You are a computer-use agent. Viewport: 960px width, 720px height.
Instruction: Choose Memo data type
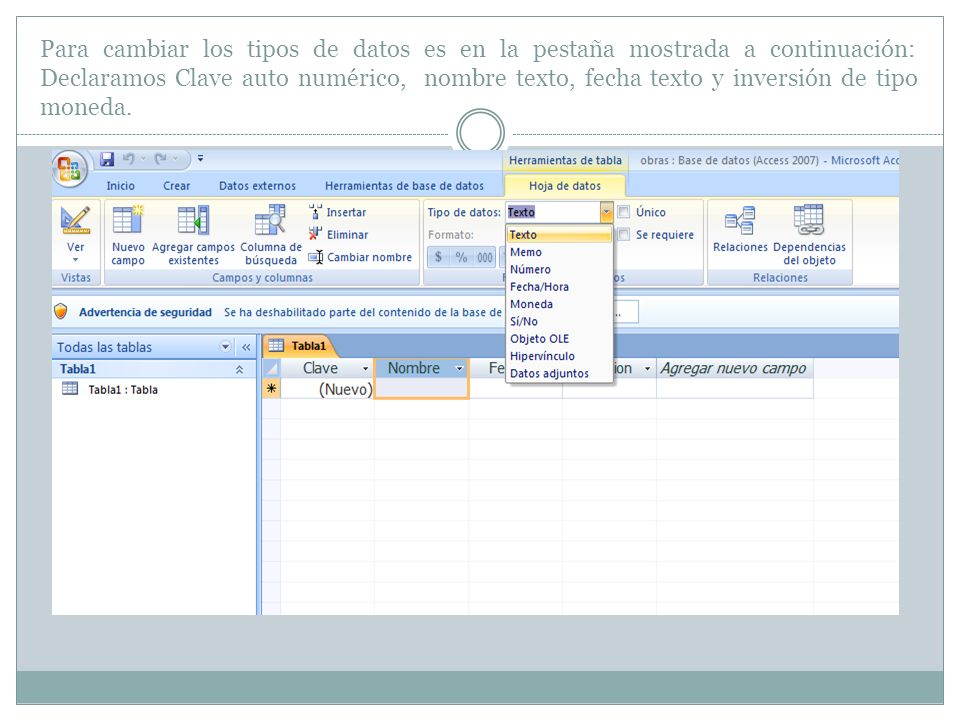(560, 252)
